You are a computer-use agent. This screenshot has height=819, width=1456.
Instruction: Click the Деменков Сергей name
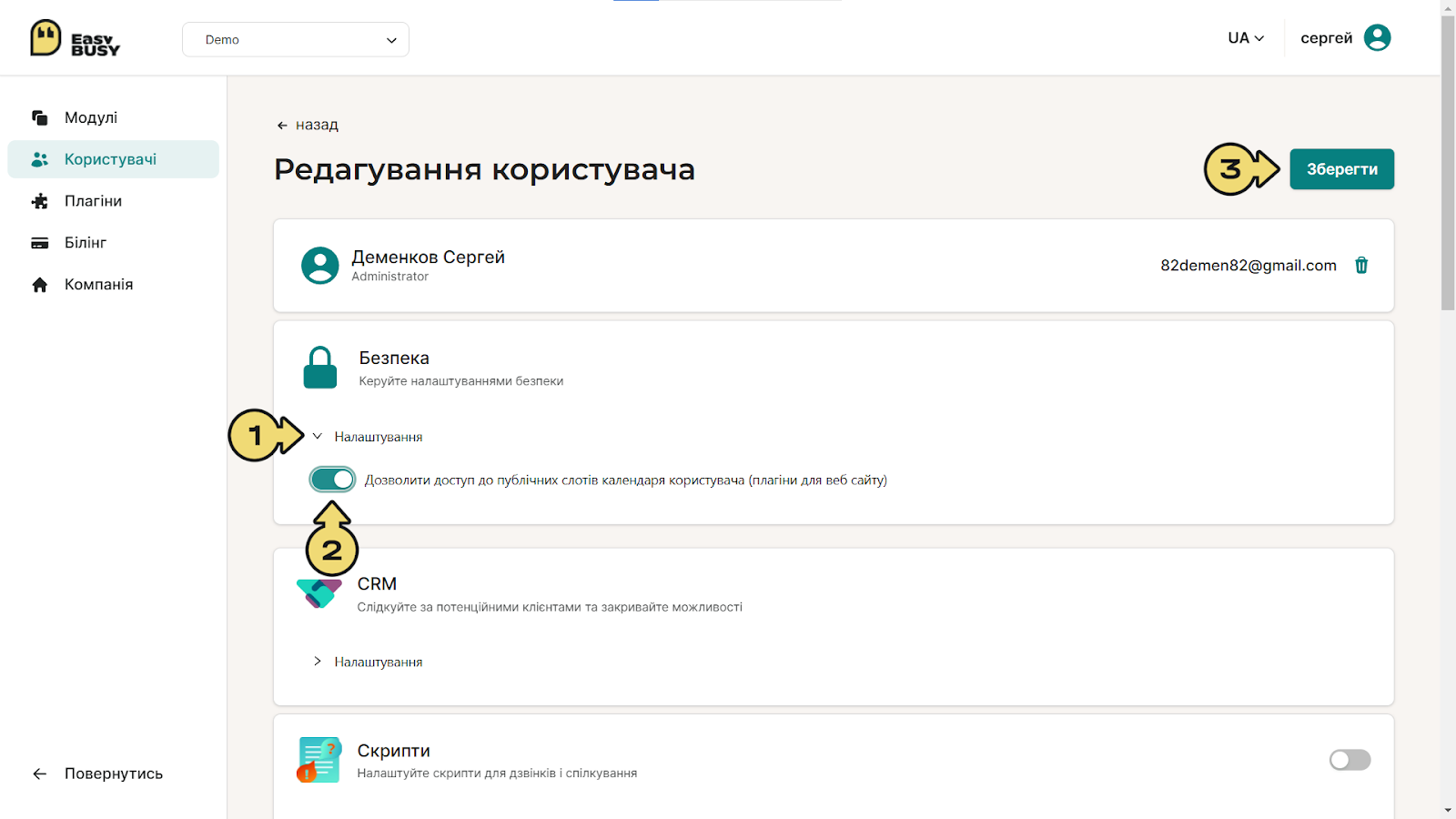tap(428, 258)
